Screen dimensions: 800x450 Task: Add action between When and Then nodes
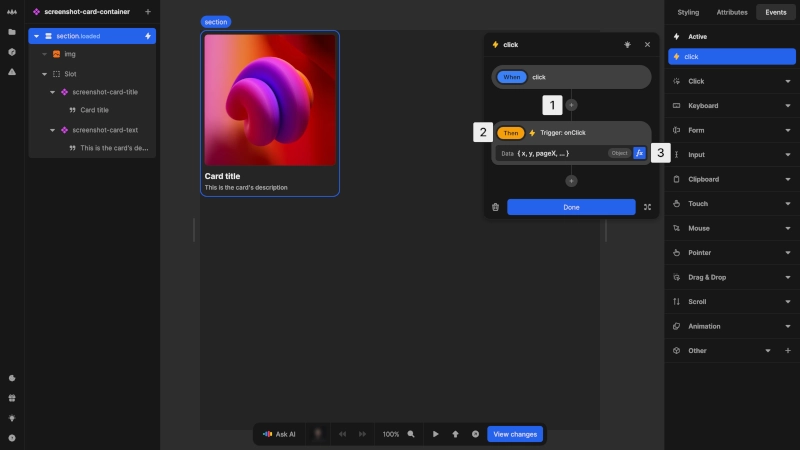click(571, 105)
